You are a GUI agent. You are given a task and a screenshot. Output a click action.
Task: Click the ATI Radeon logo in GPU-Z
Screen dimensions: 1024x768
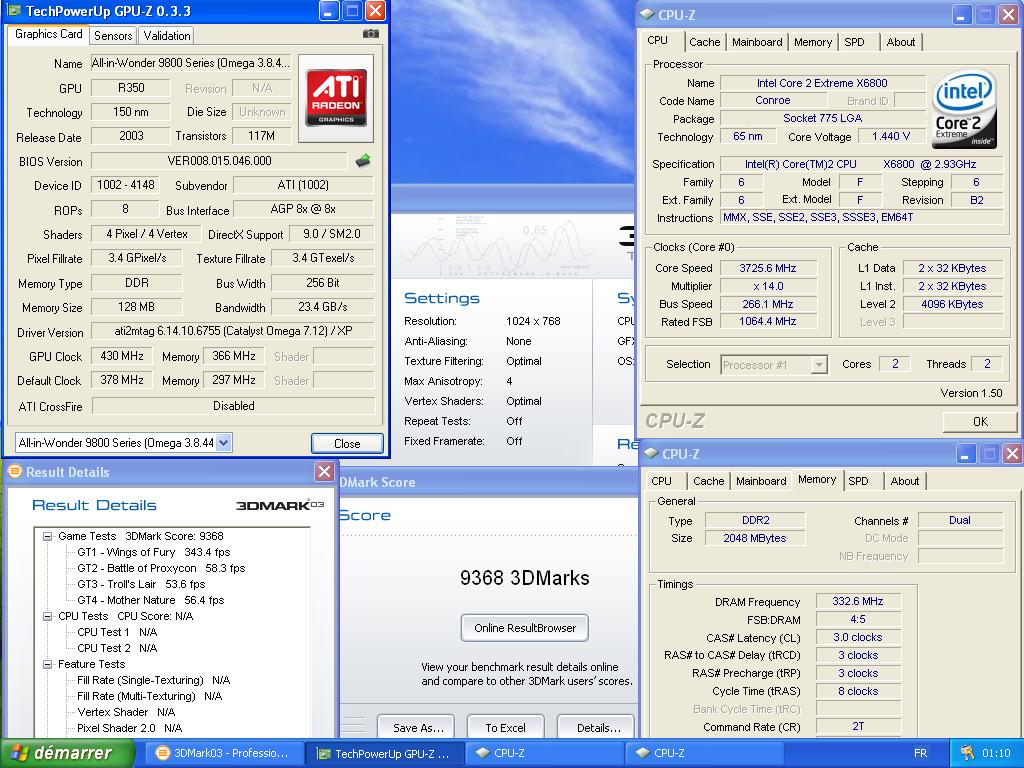tap(336, 99)
